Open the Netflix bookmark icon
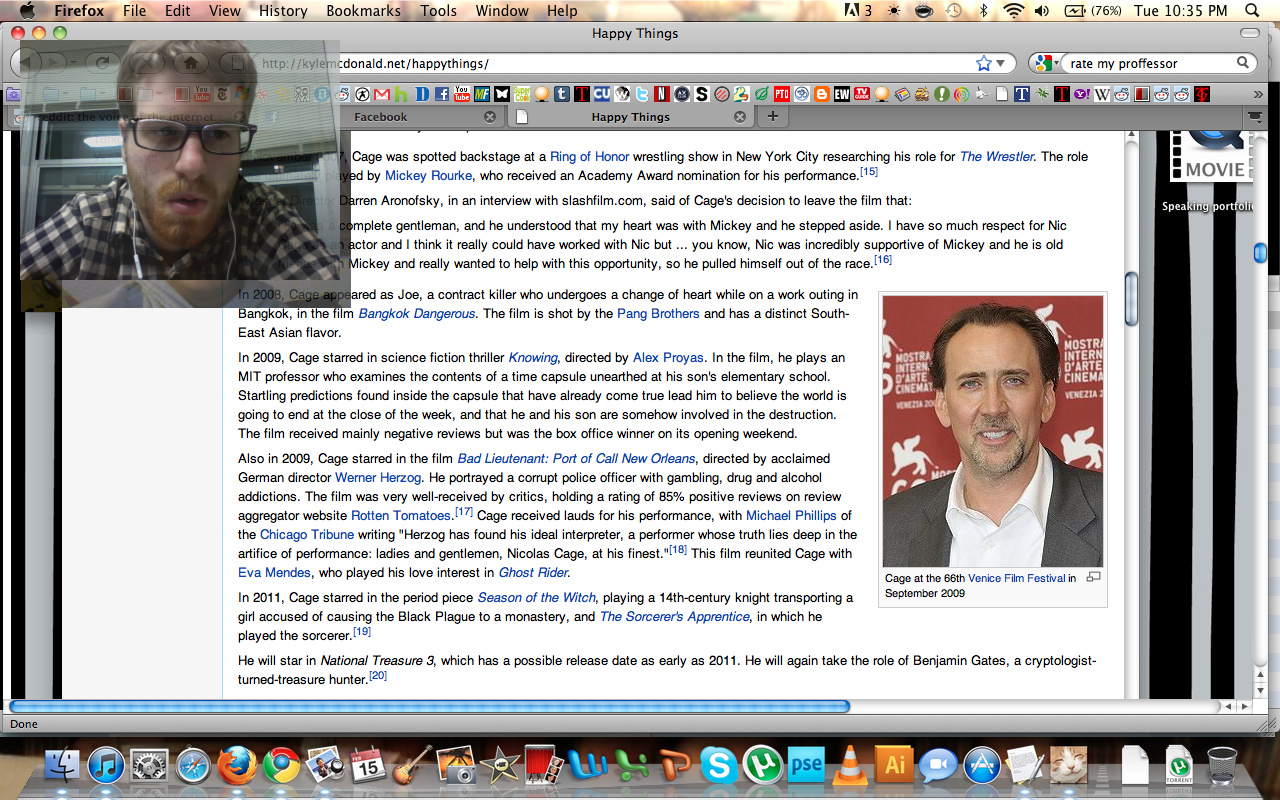Viewport: 1280px width, 800px height. (x=661, y=94)
